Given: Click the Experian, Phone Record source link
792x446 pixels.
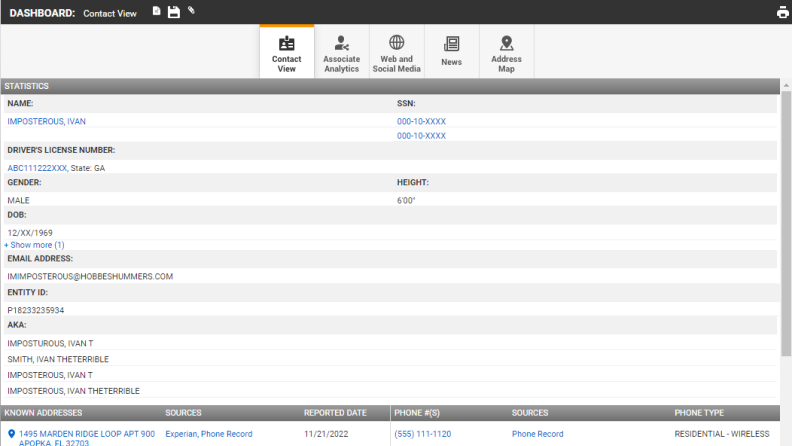Looking at the screenshot, I should click(209, 434).
